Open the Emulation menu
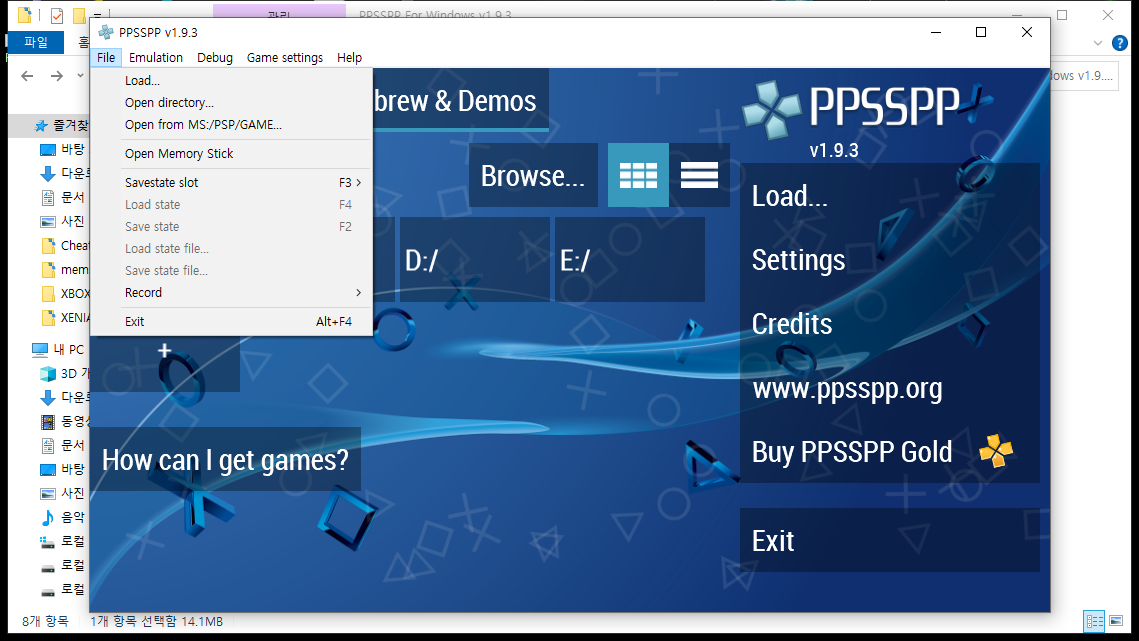Image resolution: width=1139 pixels, height=641 pixels. [x=155, y=57]
